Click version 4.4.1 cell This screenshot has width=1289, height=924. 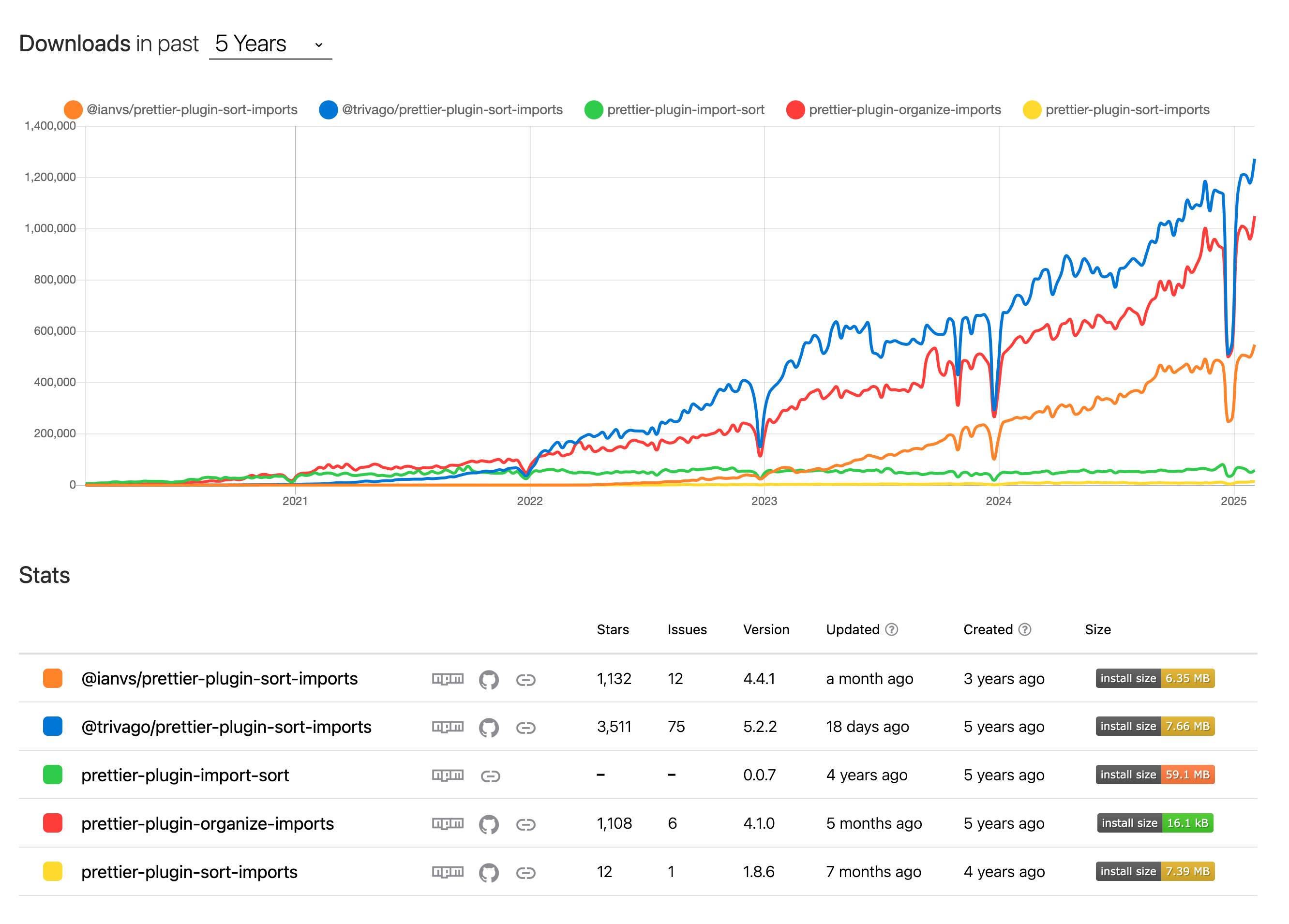(759, 679)
